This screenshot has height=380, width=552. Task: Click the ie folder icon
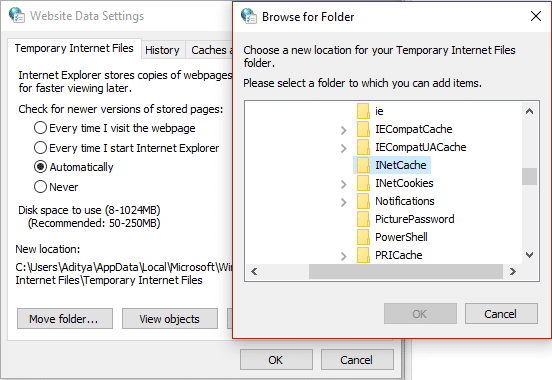[363, 111]
